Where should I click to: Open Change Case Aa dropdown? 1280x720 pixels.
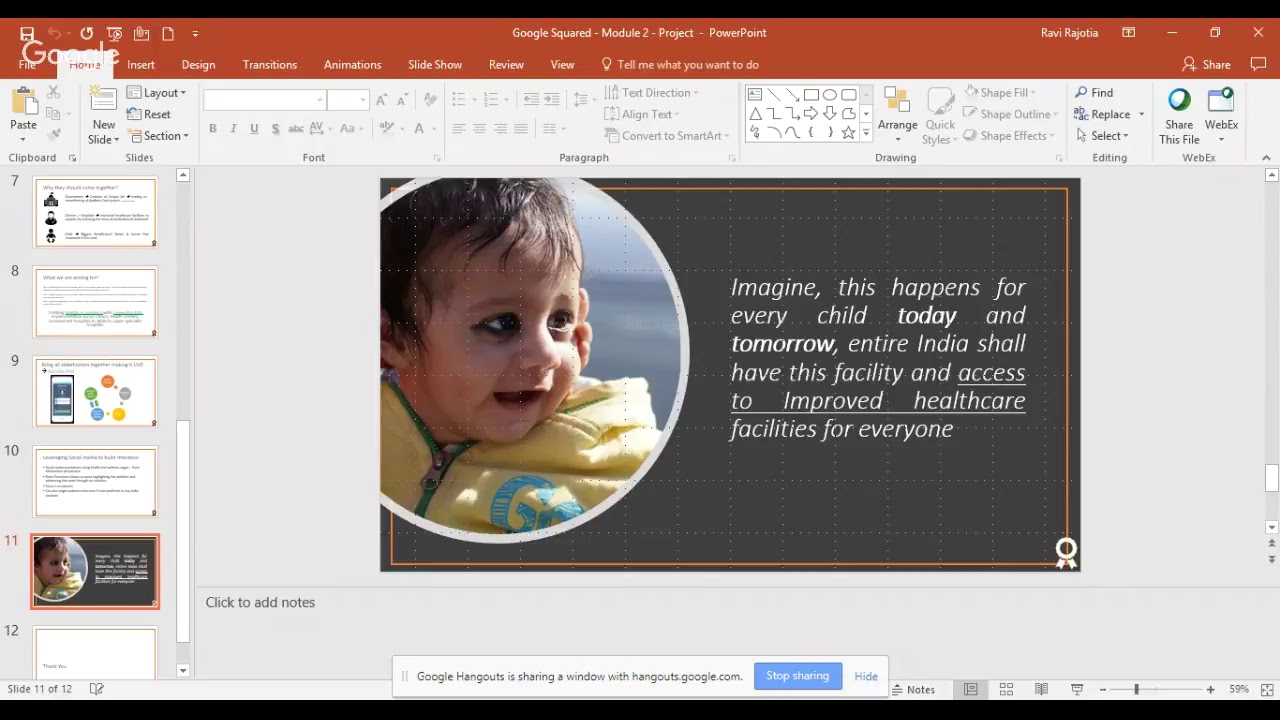point(352,129)
